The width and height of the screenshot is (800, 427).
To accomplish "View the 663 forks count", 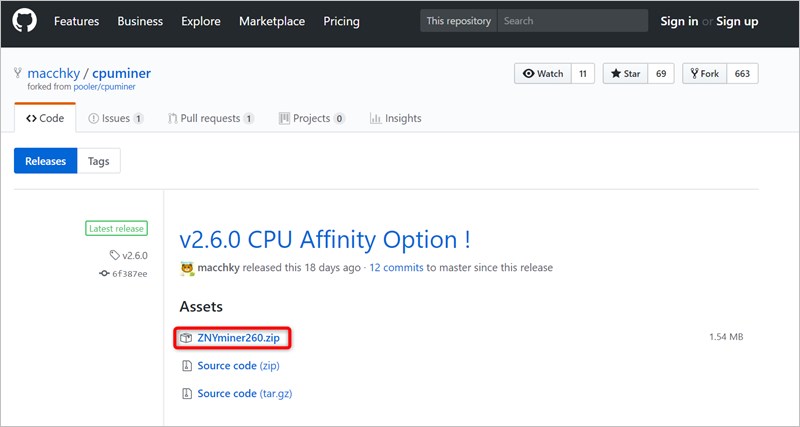I will coord(742,73).
